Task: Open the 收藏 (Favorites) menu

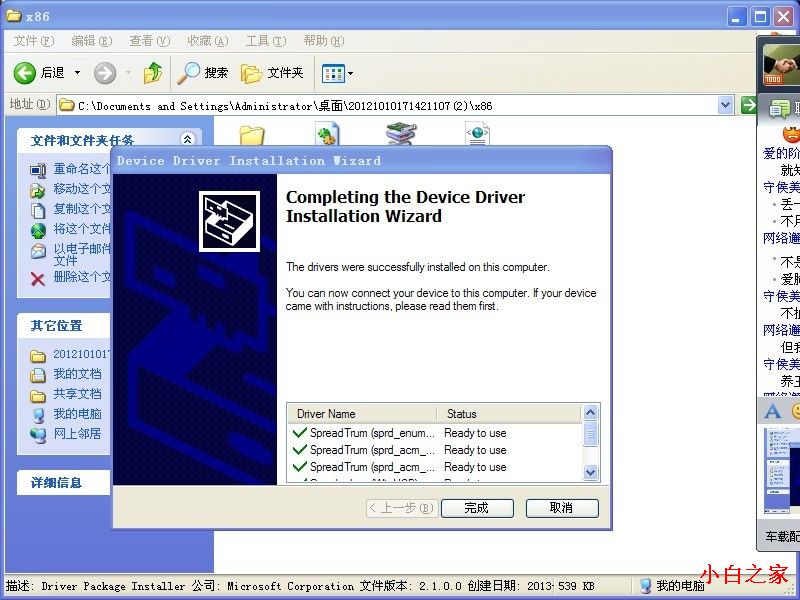Action: click(207, 41)
